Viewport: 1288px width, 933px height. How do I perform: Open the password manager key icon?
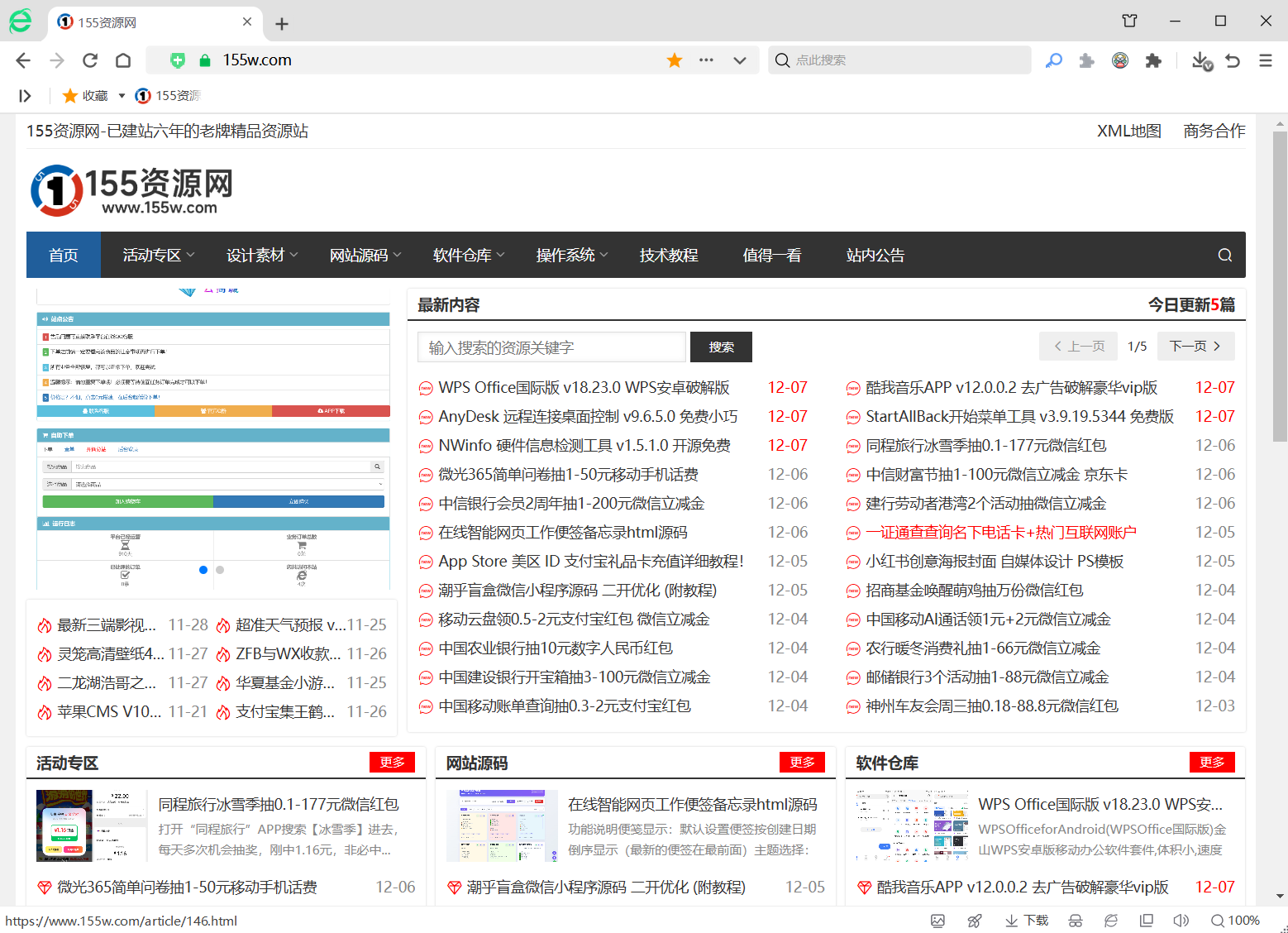click(1054, 60)
